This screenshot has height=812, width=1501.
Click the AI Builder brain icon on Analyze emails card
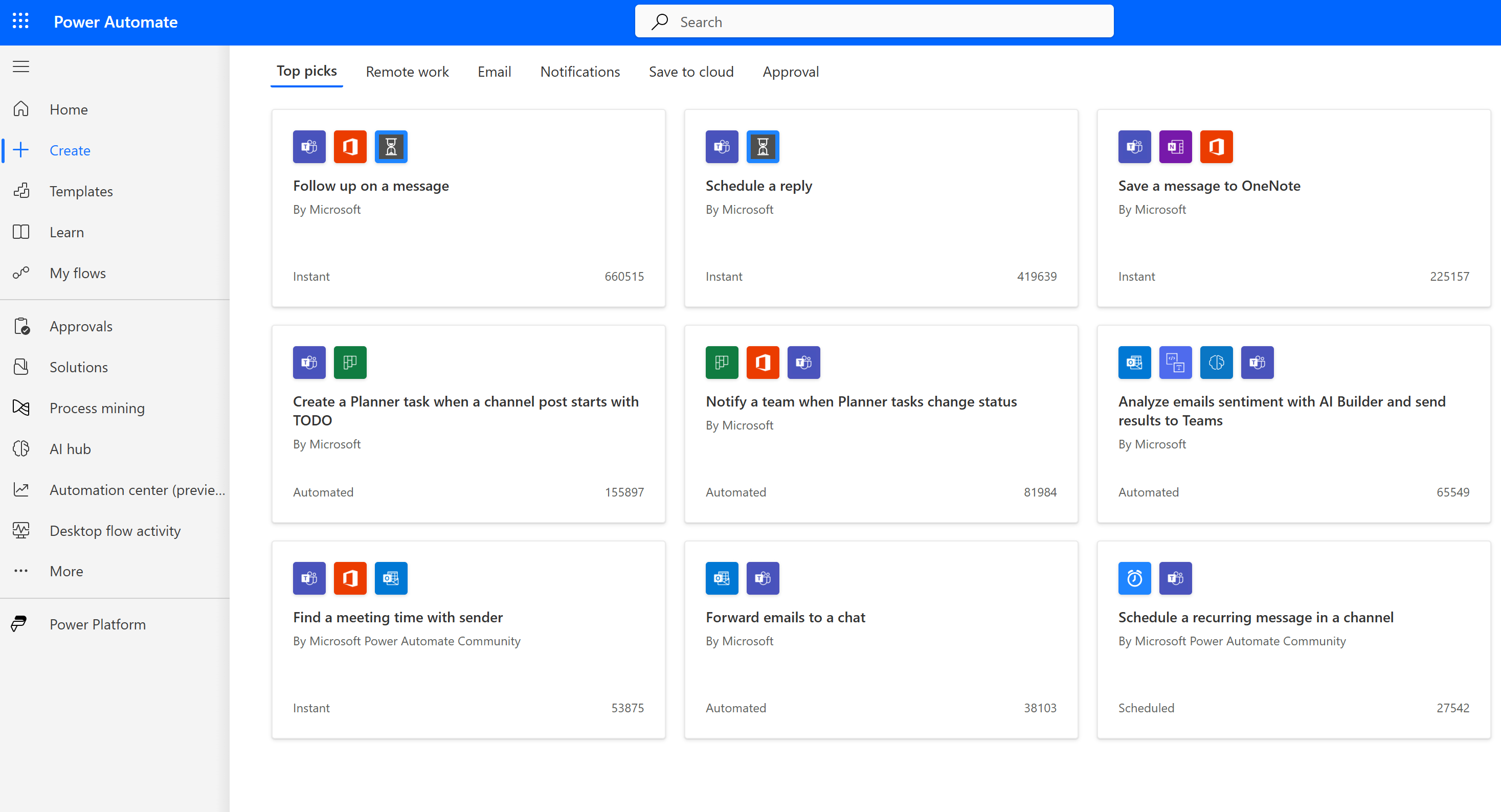coord(1216,363)
